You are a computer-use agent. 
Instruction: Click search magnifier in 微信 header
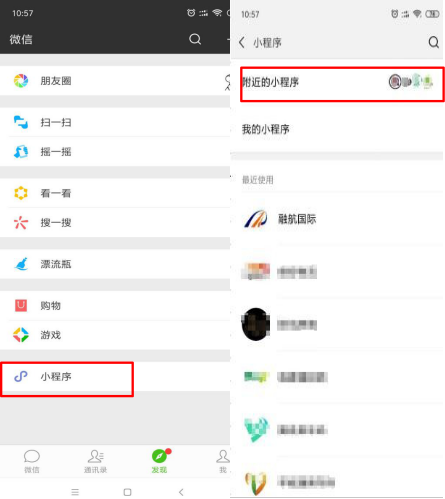point(195,39)
